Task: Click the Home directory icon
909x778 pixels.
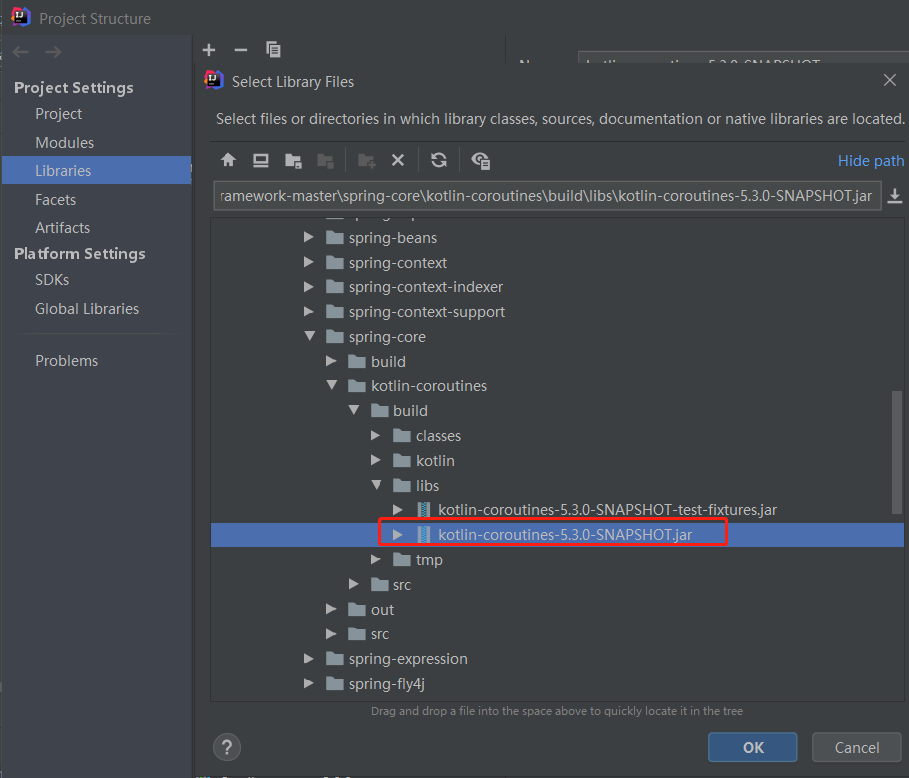Action: pos(228,160)
